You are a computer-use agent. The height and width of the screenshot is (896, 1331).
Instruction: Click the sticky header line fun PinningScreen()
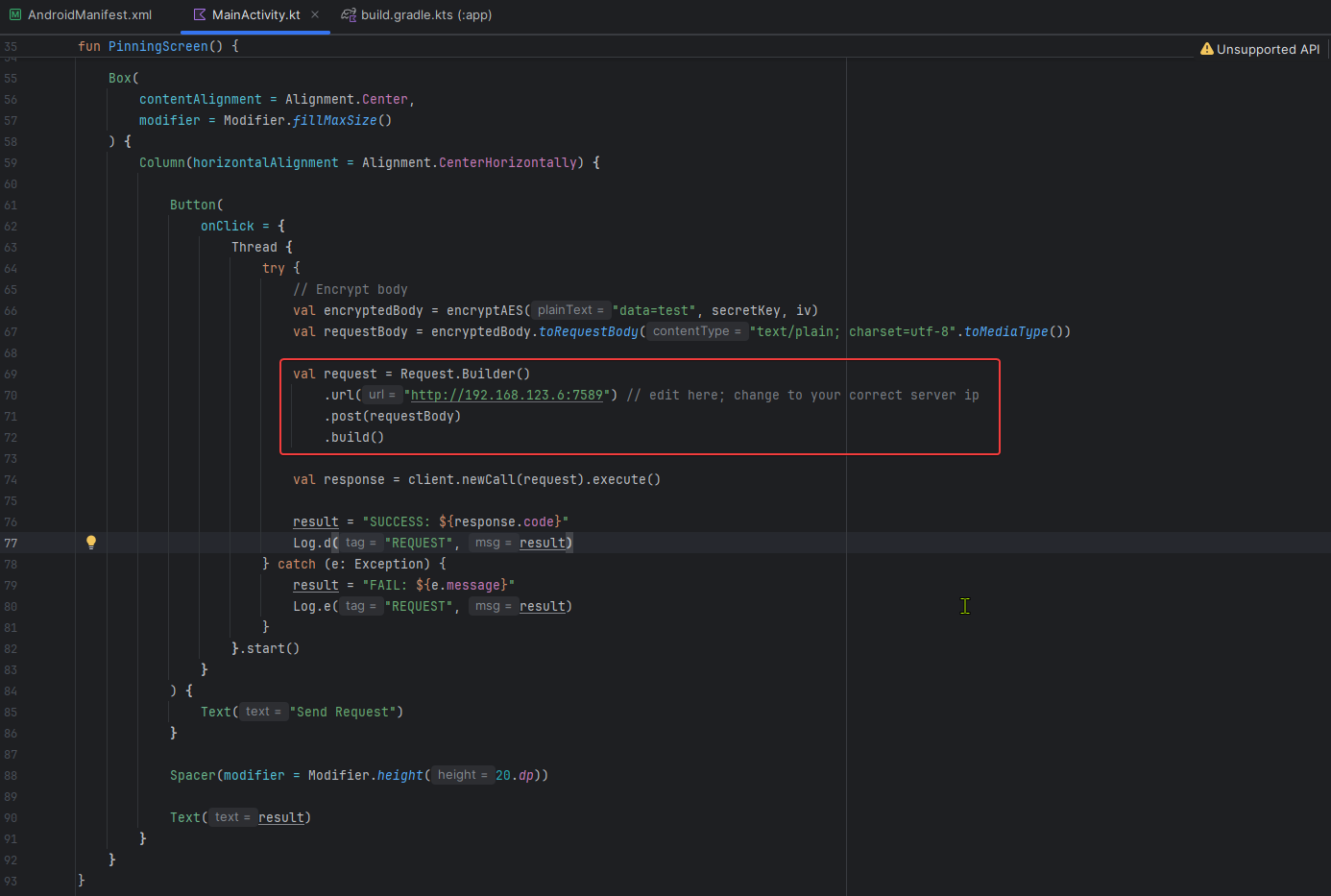click(158, 46)
